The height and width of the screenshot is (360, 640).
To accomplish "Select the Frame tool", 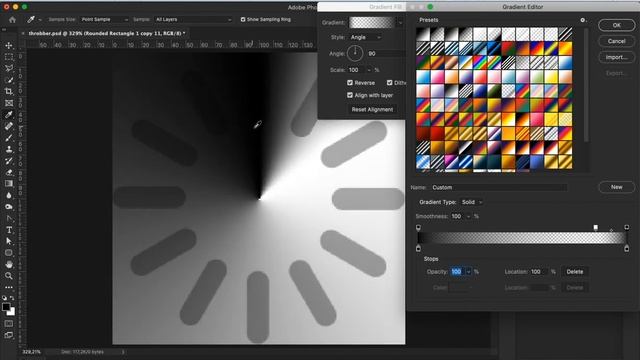I will (9, 103).
